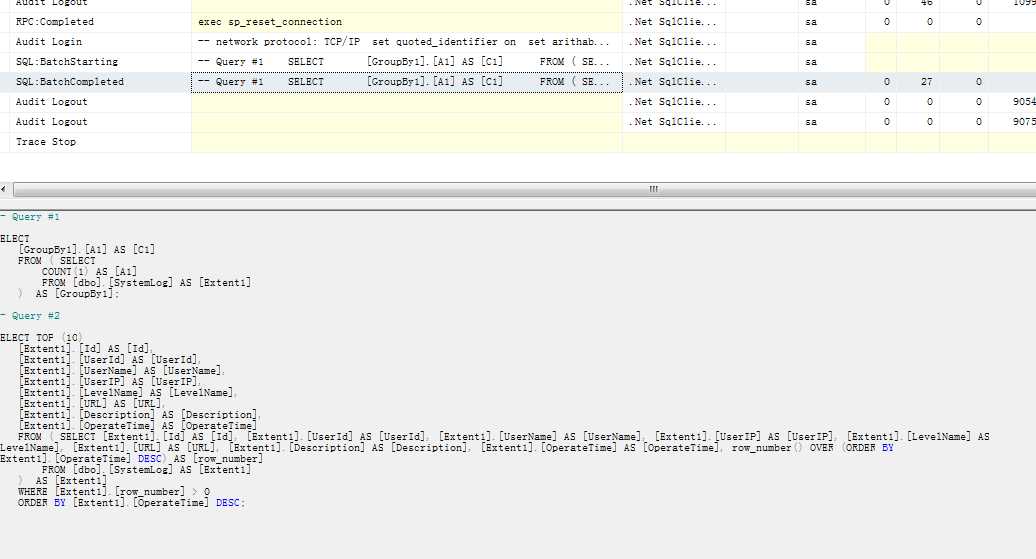Viewport: 1036px width, 559px height.
Task: Click the 'Query #1' comment in SQL pane
Action: pos(30,217)
